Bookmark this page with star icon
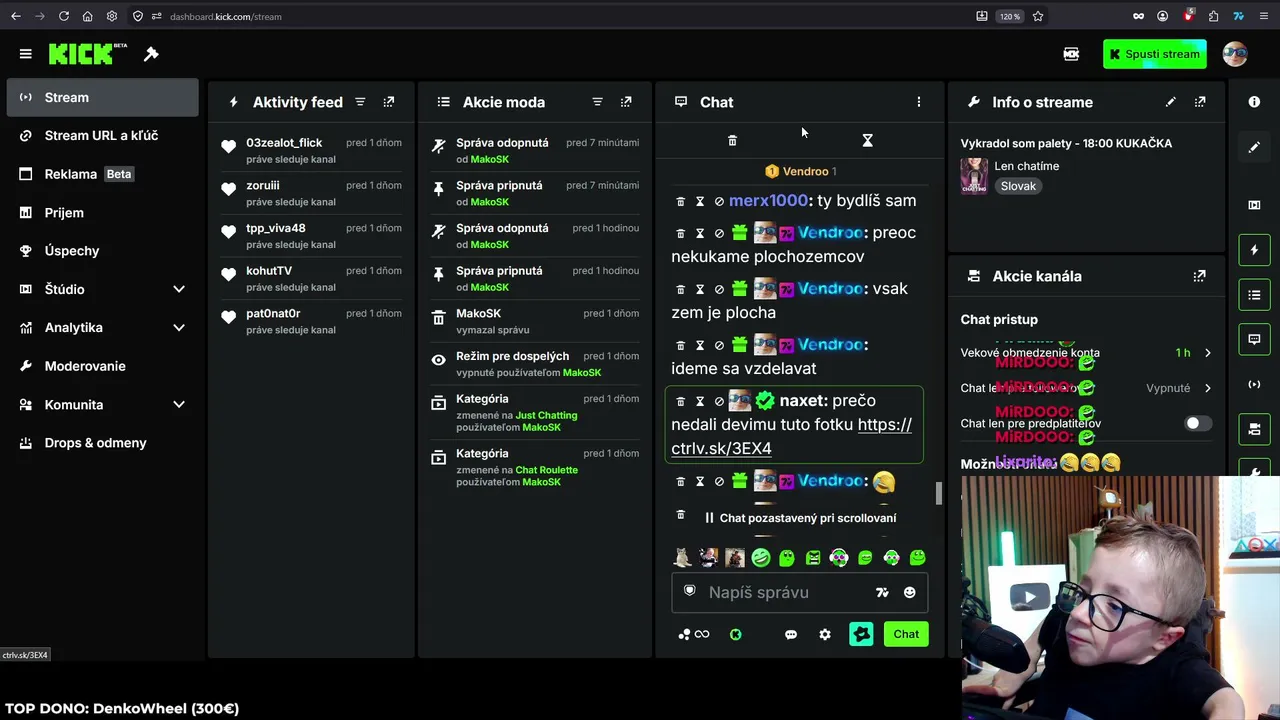 [x=1038, y=16]
